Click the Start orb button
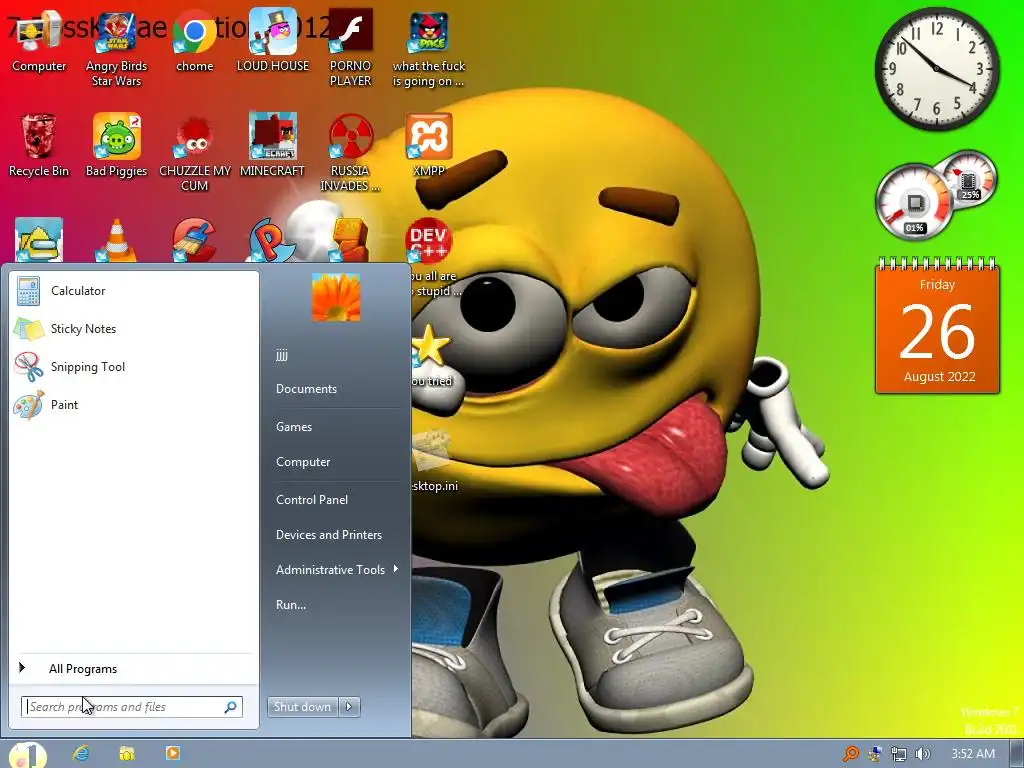The image size is (1024, 768). pyautogui.click(x=27, y=755)
